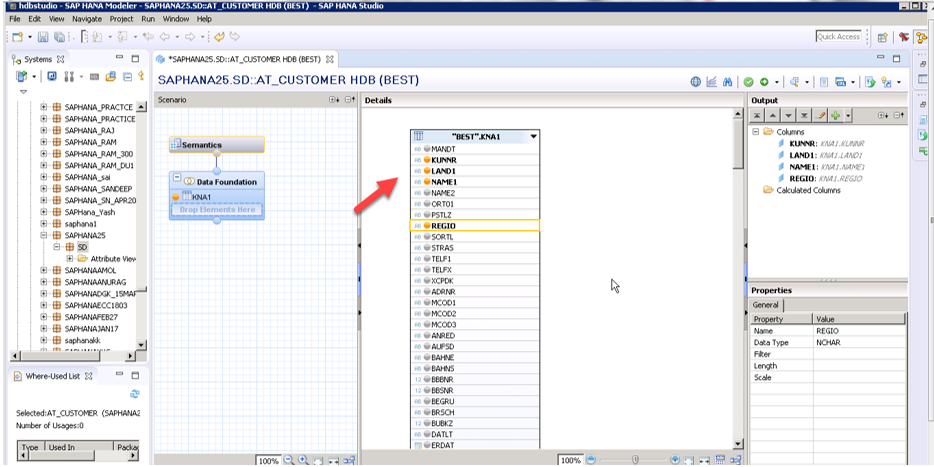The width and height of the screenshot is (934, 467).
Task: Click the Details pane zoom slider handle
Action: (x=636, y=460)
